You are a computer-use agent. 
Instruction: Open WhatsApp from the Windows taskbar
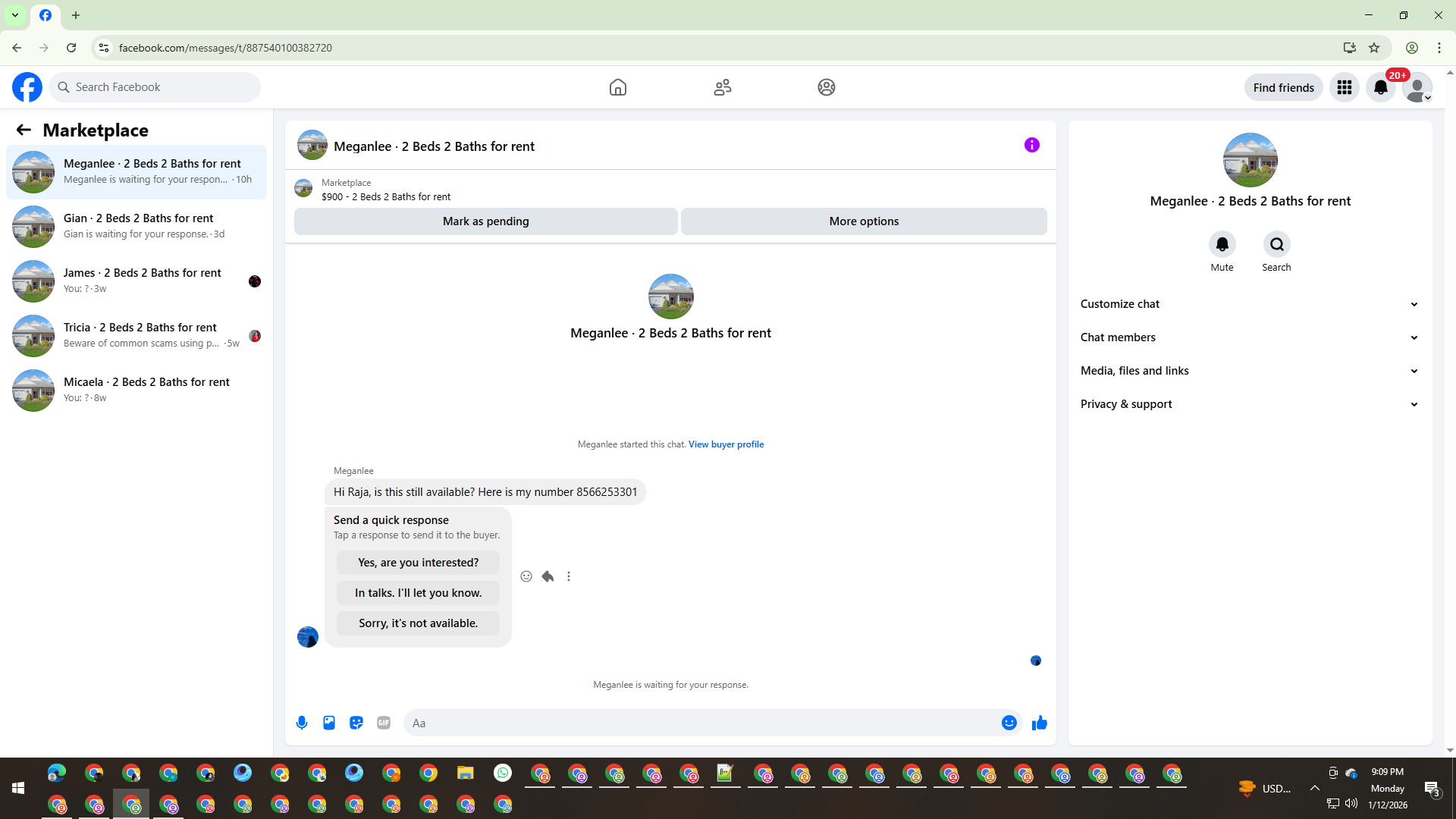click(x=503, y=773)
